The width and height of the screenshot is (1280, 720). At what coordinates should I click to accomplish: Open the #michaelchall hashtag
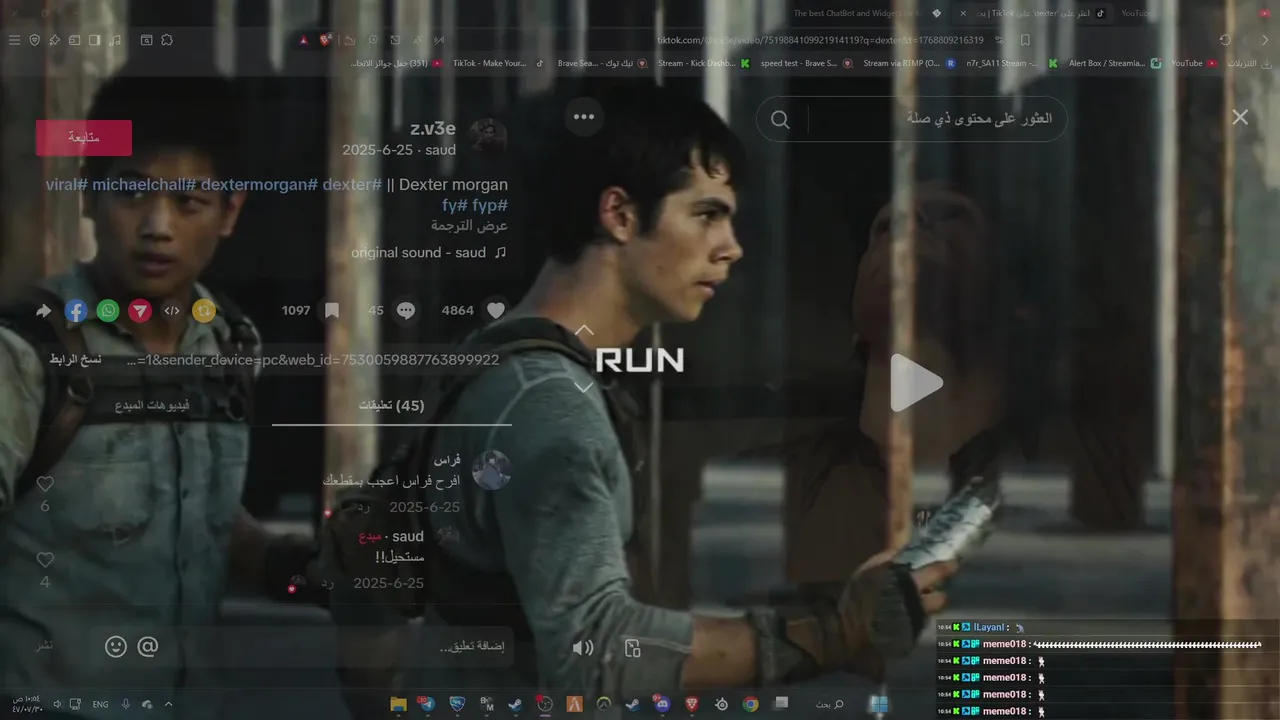click(145, 185)
